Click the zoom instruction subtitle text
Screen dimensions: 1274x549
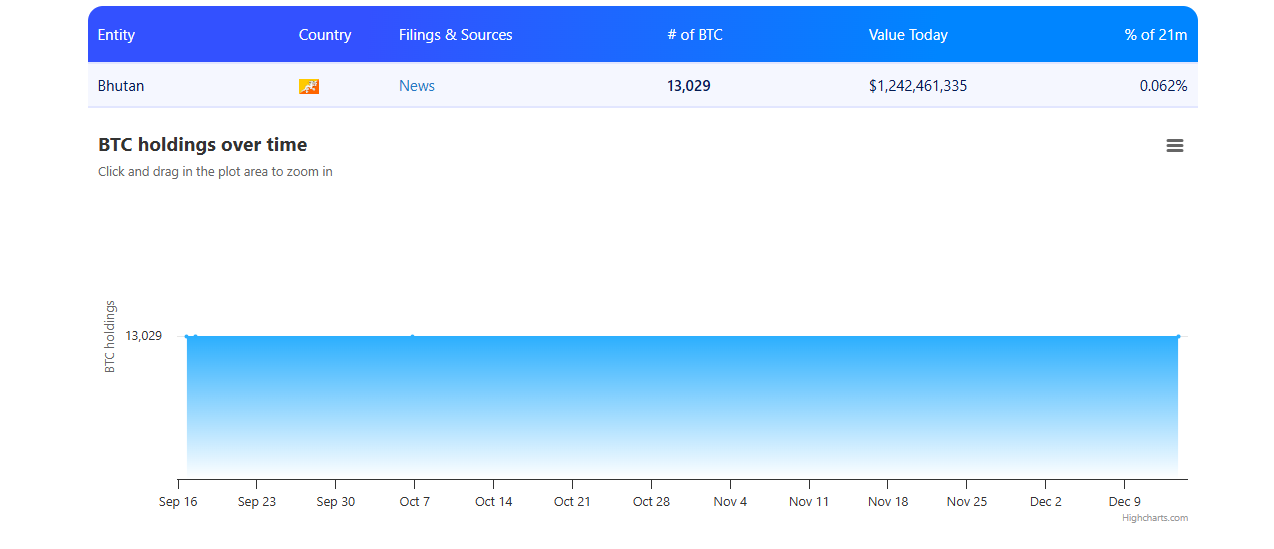point(215,172)
